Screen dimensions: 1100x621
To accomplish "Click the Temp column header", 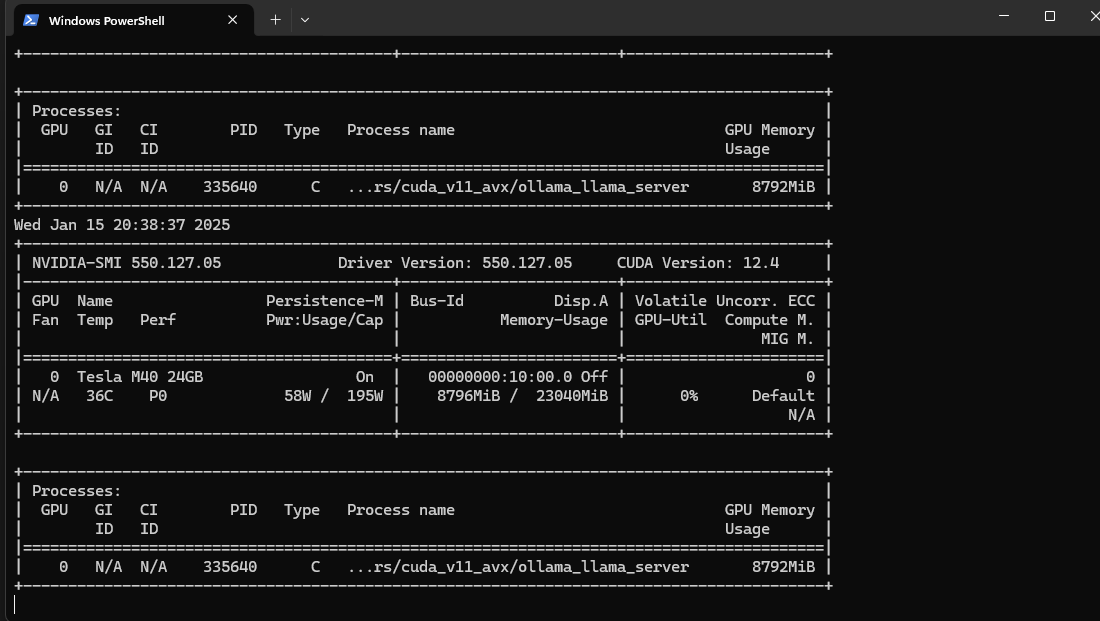I will pyautogui.click(x=95, y=320).
